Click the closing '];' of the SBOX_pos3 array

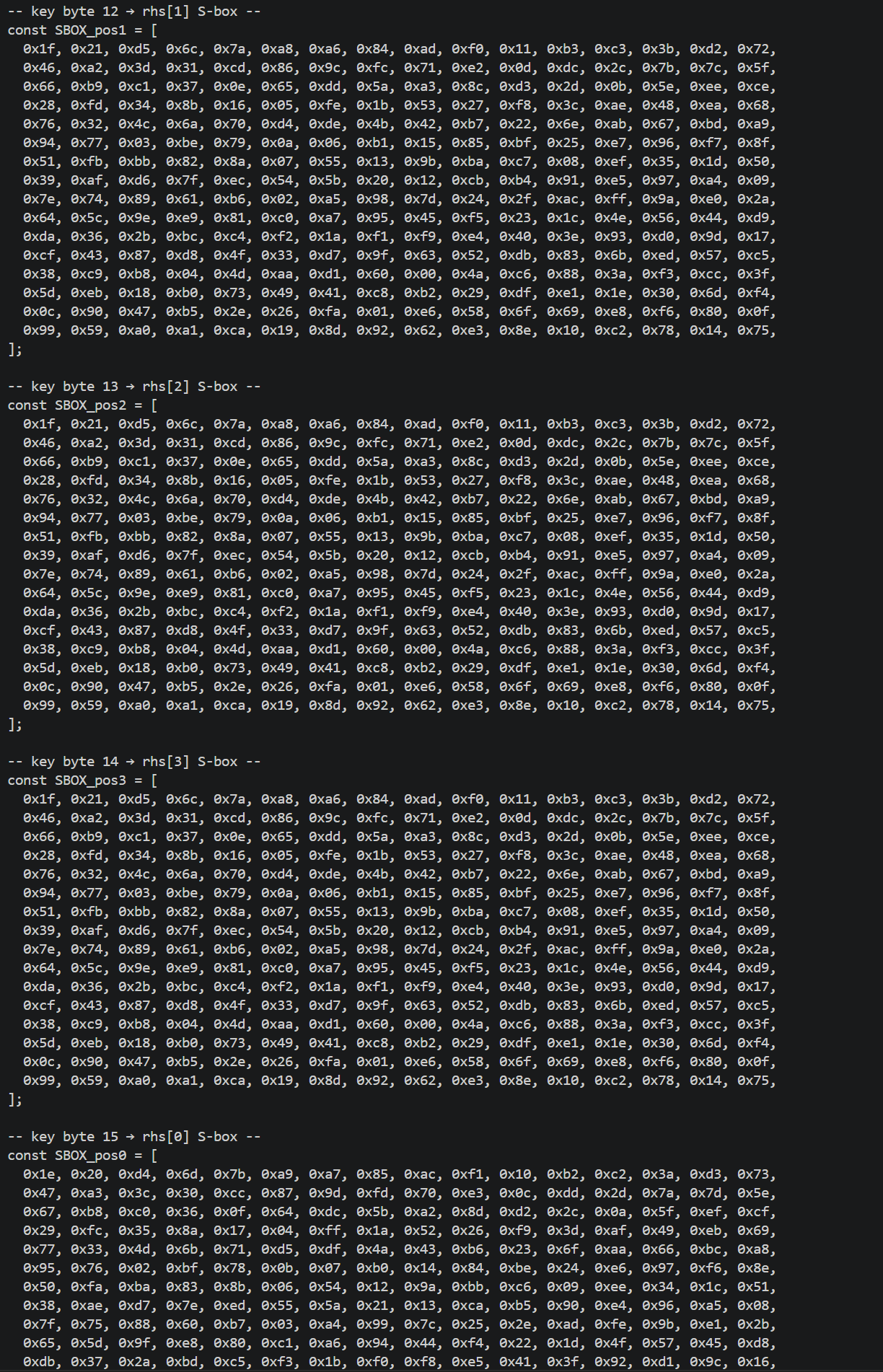click(x=15, y=1099)
